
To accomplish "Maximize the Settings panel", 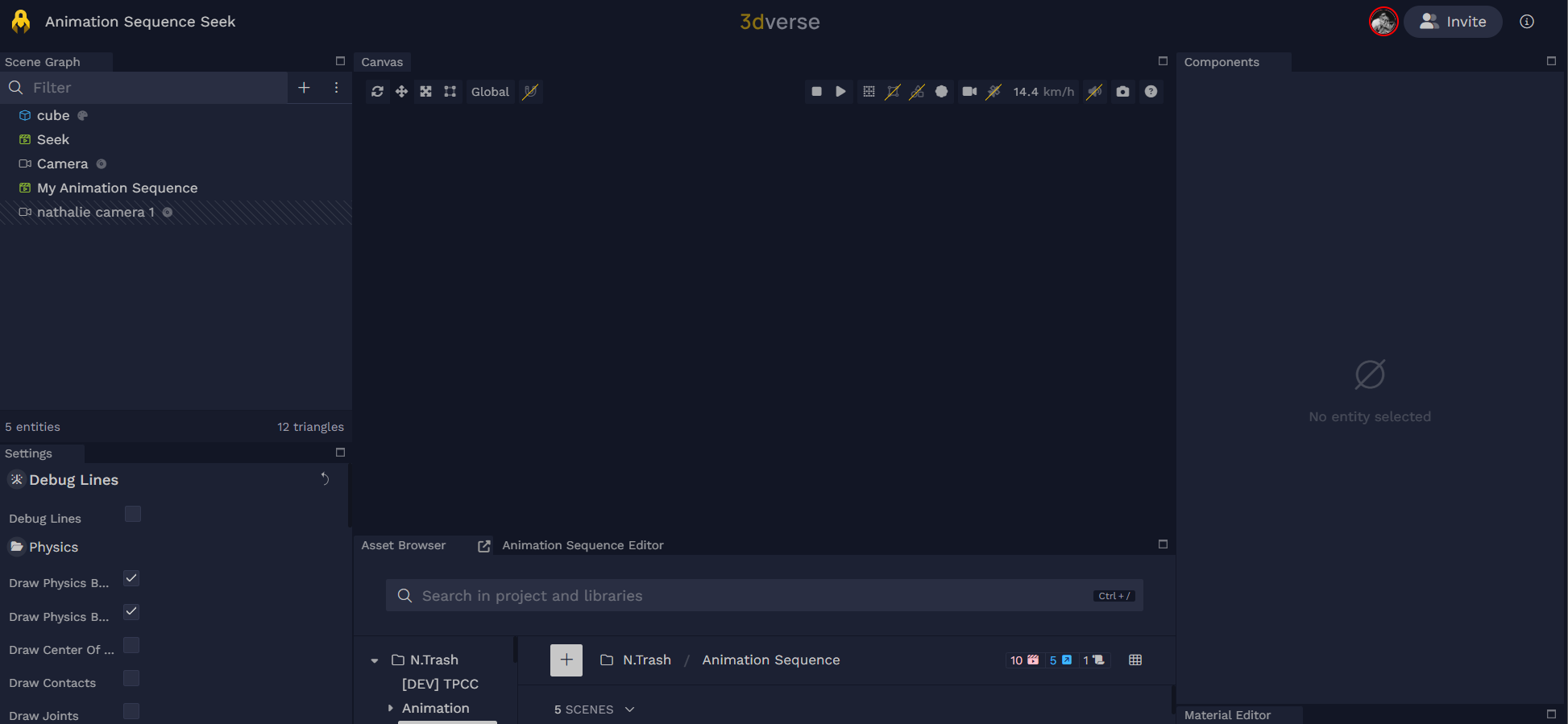I will point(340,453).
